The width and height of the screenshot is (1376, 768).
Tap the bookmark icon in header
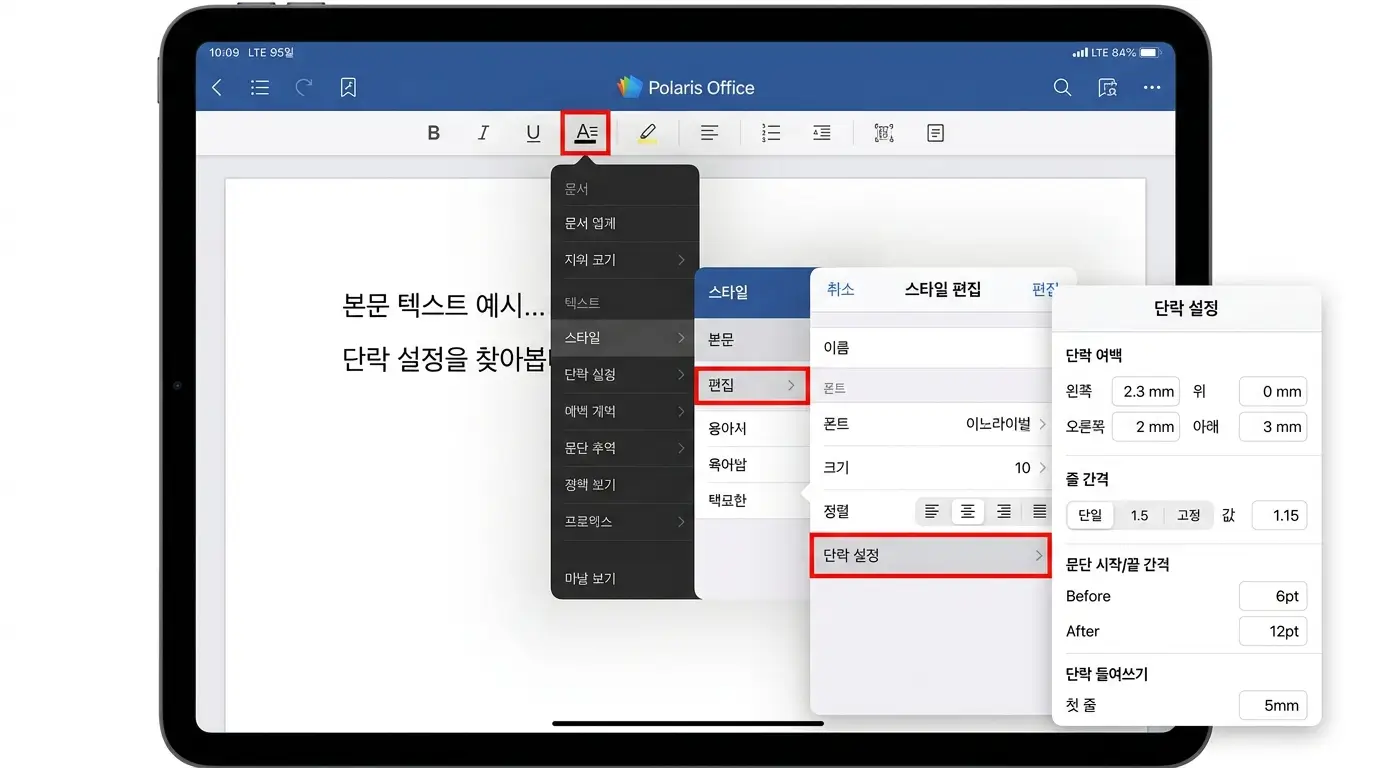pos(348,88)
